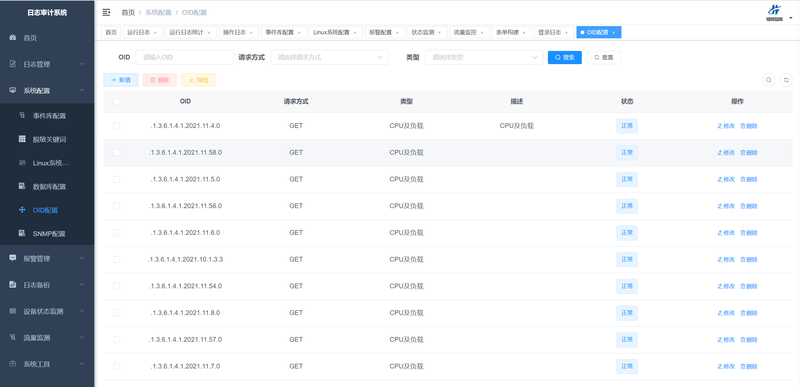Click the 事件库配置 sidebar icon
The image size is (800, 387).
[22, 116]
